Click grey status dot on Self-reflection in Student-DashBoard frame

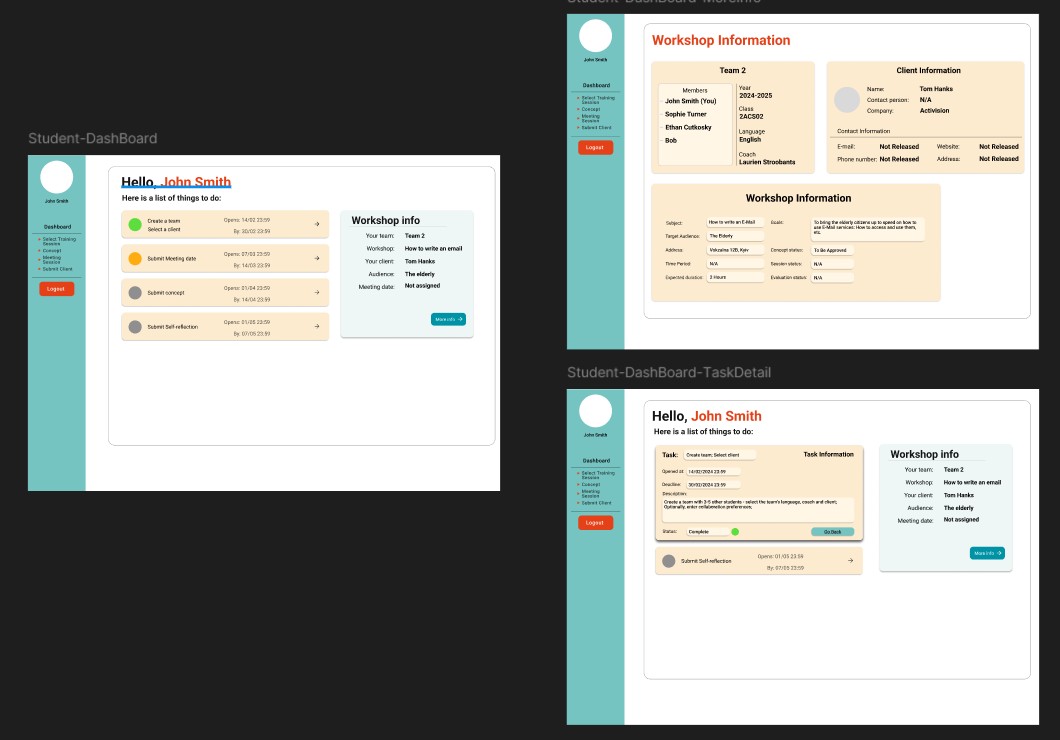click(x=135, y=326)
